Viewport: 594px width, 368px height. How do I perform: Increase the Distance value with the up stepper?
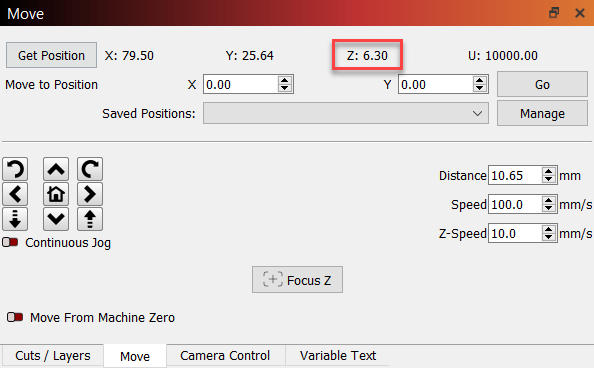tap(549, 171)
